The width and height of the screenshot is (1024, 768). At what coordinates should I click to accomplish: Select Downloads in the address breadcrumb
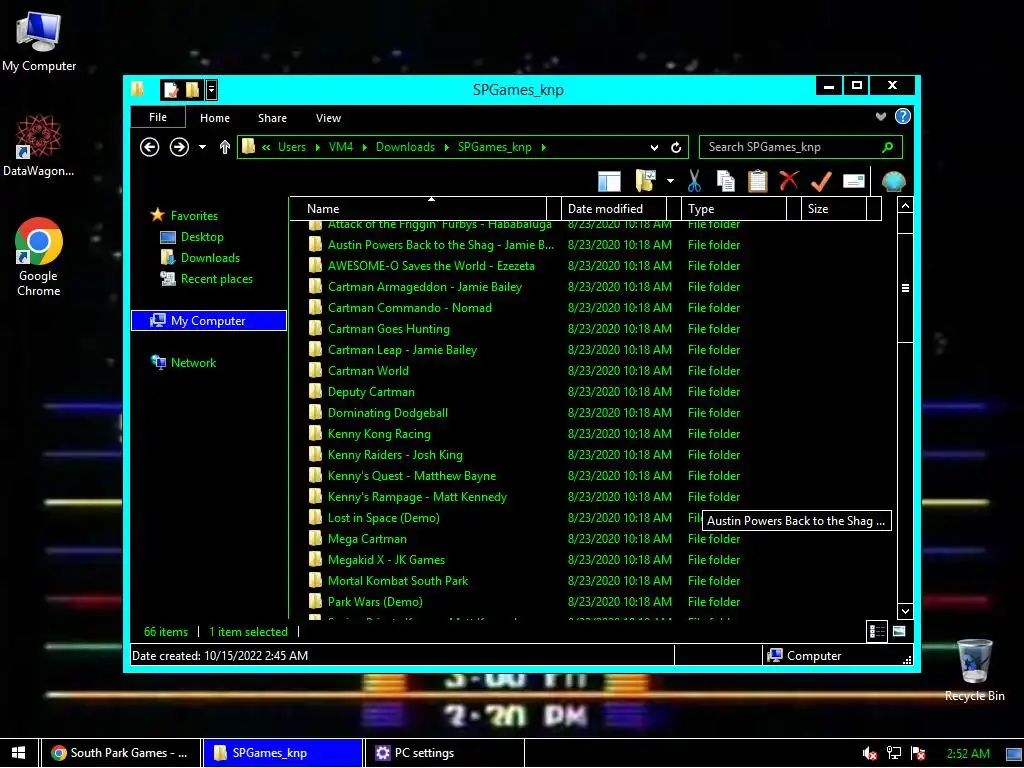point(405,147)
